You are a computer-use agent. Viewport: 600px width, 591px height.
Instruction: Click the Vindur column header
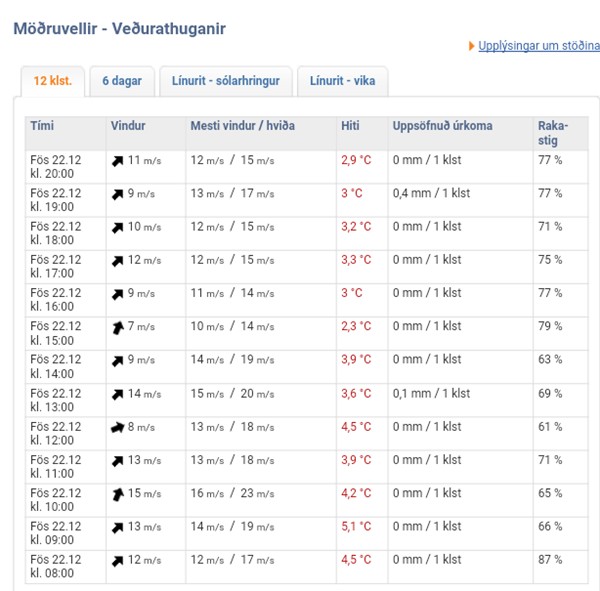128,126
